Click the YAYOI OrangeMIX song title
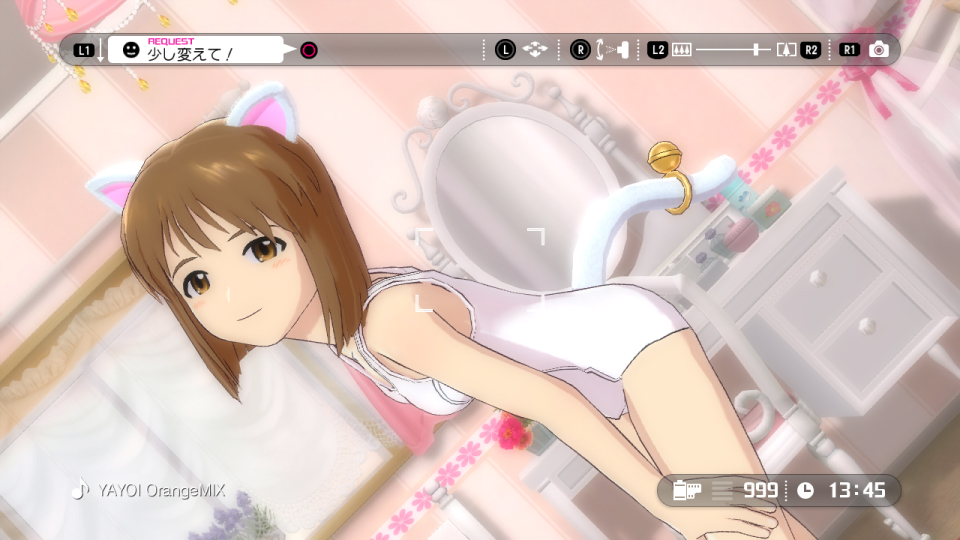The width and height of the screenshot is (960, 540). pyautogui.click(x=160, y=491)
